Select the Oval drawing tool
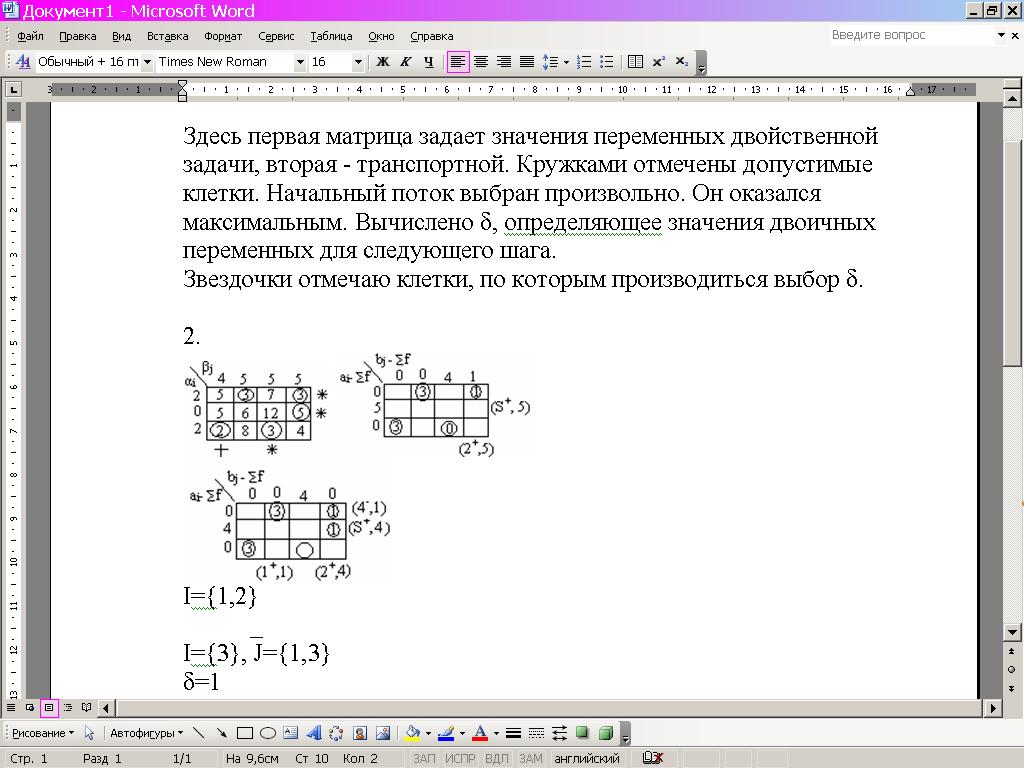The image size is (1024, 768). [267, 733]
